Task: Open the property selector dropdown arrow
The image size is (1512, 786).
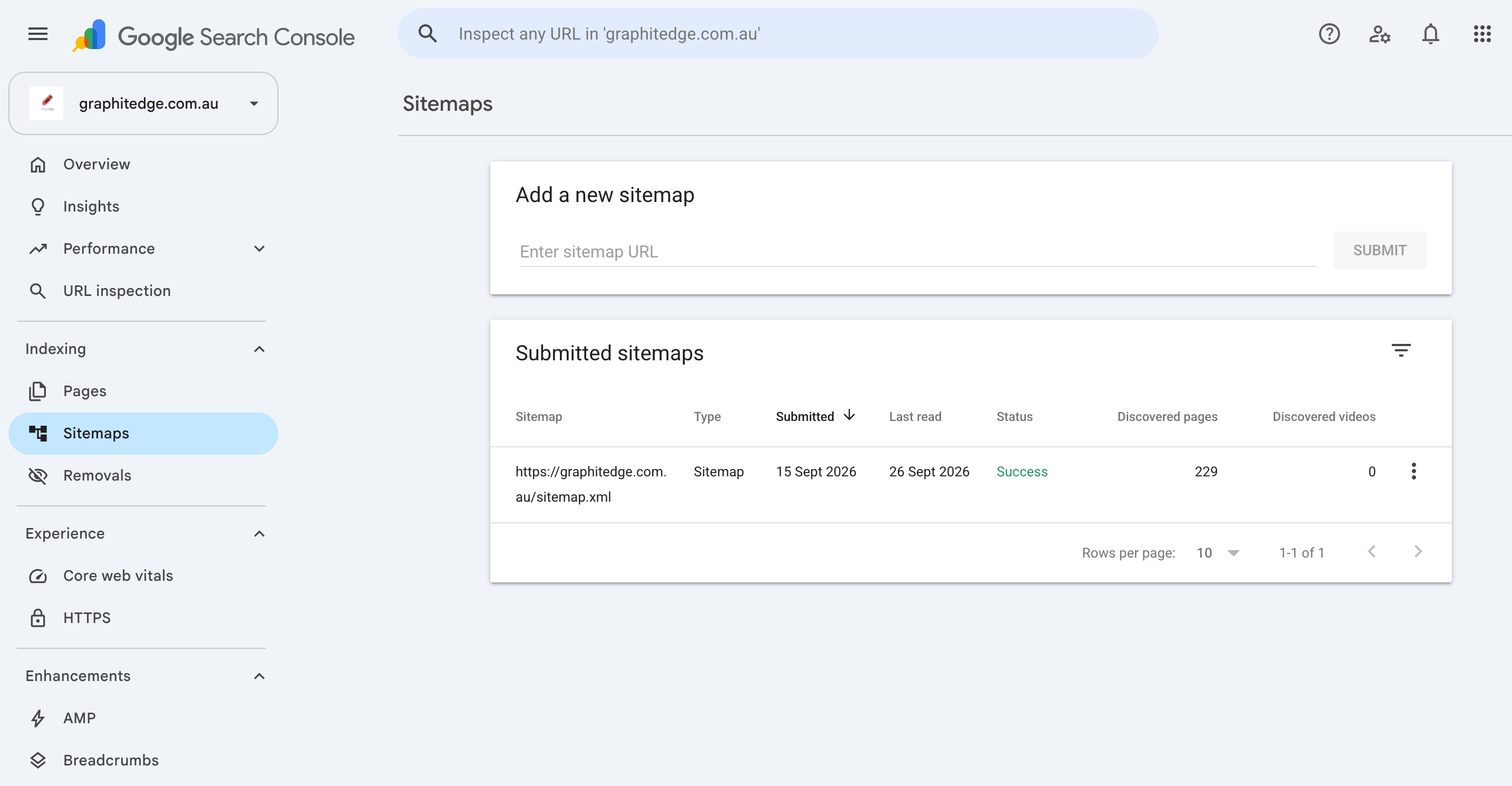Action: [x=254, y=103]
